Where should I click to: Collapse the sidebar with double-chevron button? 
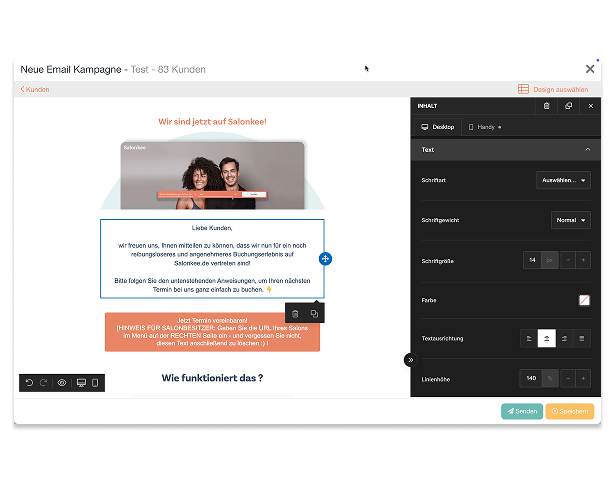point(410,360)
